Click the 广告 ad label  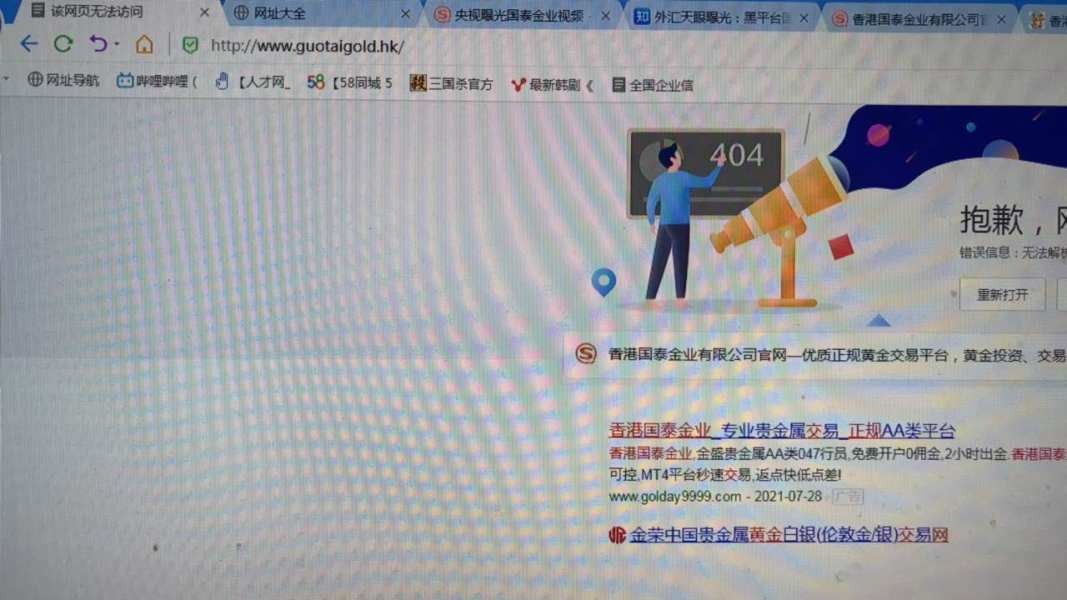(x=848, y=497)
